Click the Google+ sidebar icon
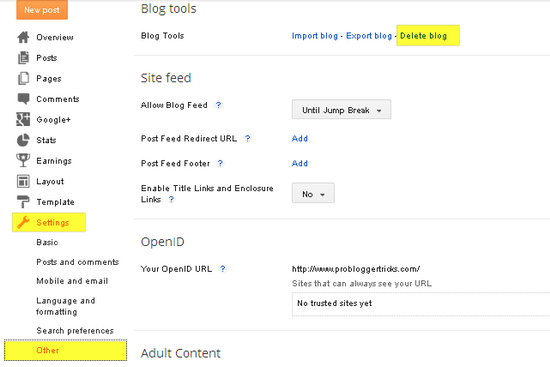Image resolution: width=550 pixels, height=367 pixels. pos(23,119)
